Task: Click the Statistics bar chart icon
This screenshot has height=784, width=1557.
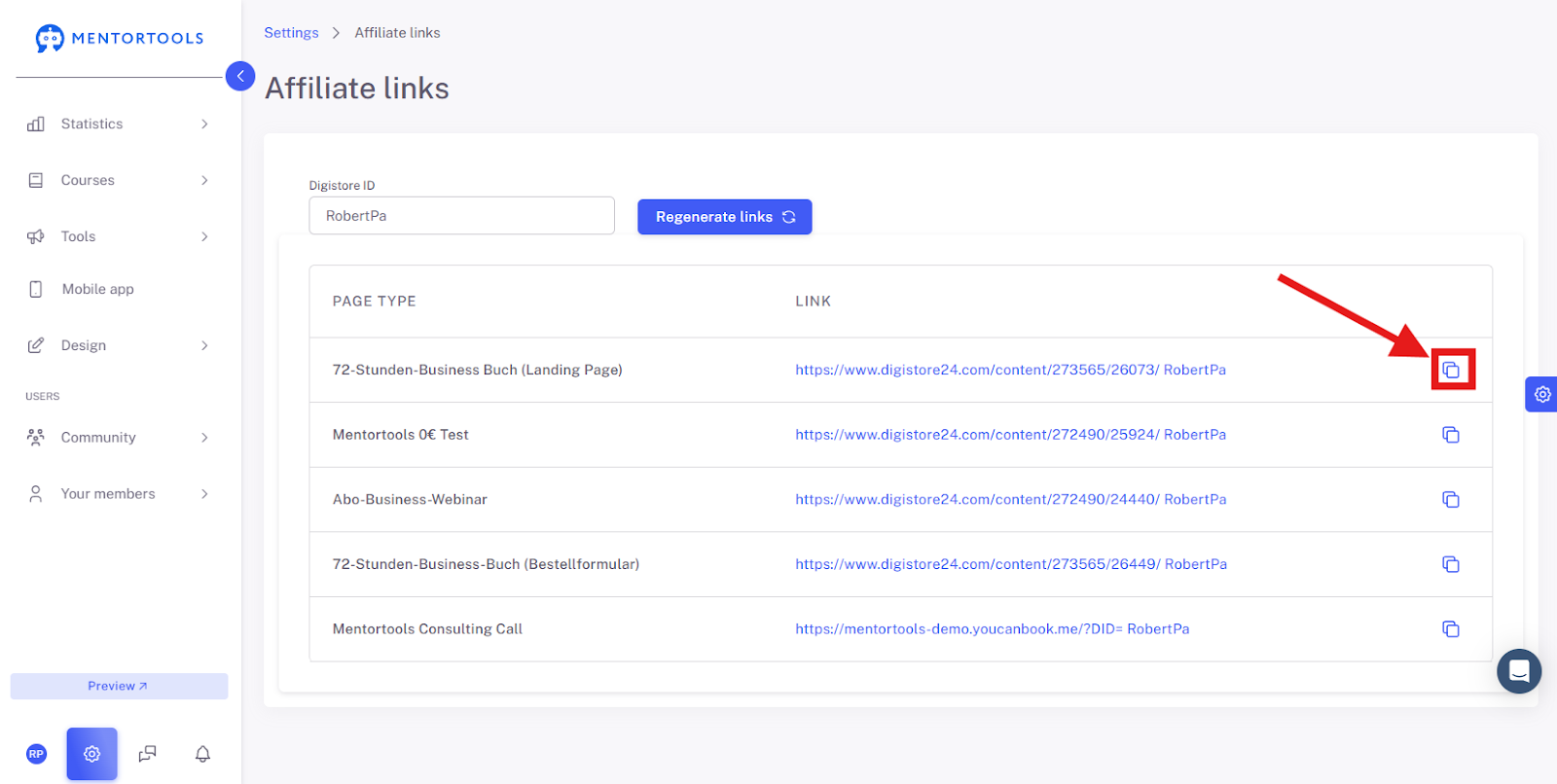Action: point(36,124)
